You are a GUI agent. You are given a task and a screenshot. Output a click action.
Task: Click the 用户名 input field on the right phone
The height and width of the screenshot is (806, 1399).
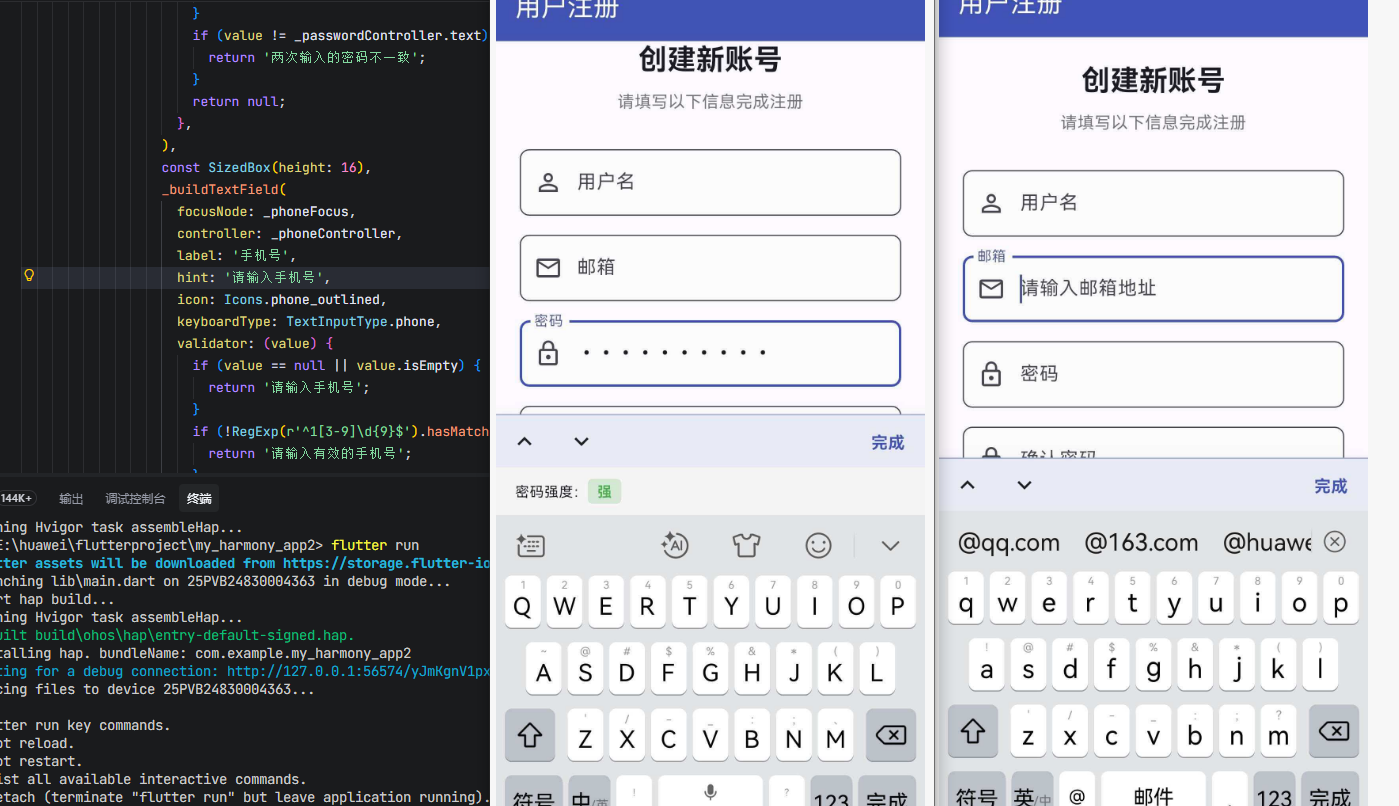pos(1153,202)
